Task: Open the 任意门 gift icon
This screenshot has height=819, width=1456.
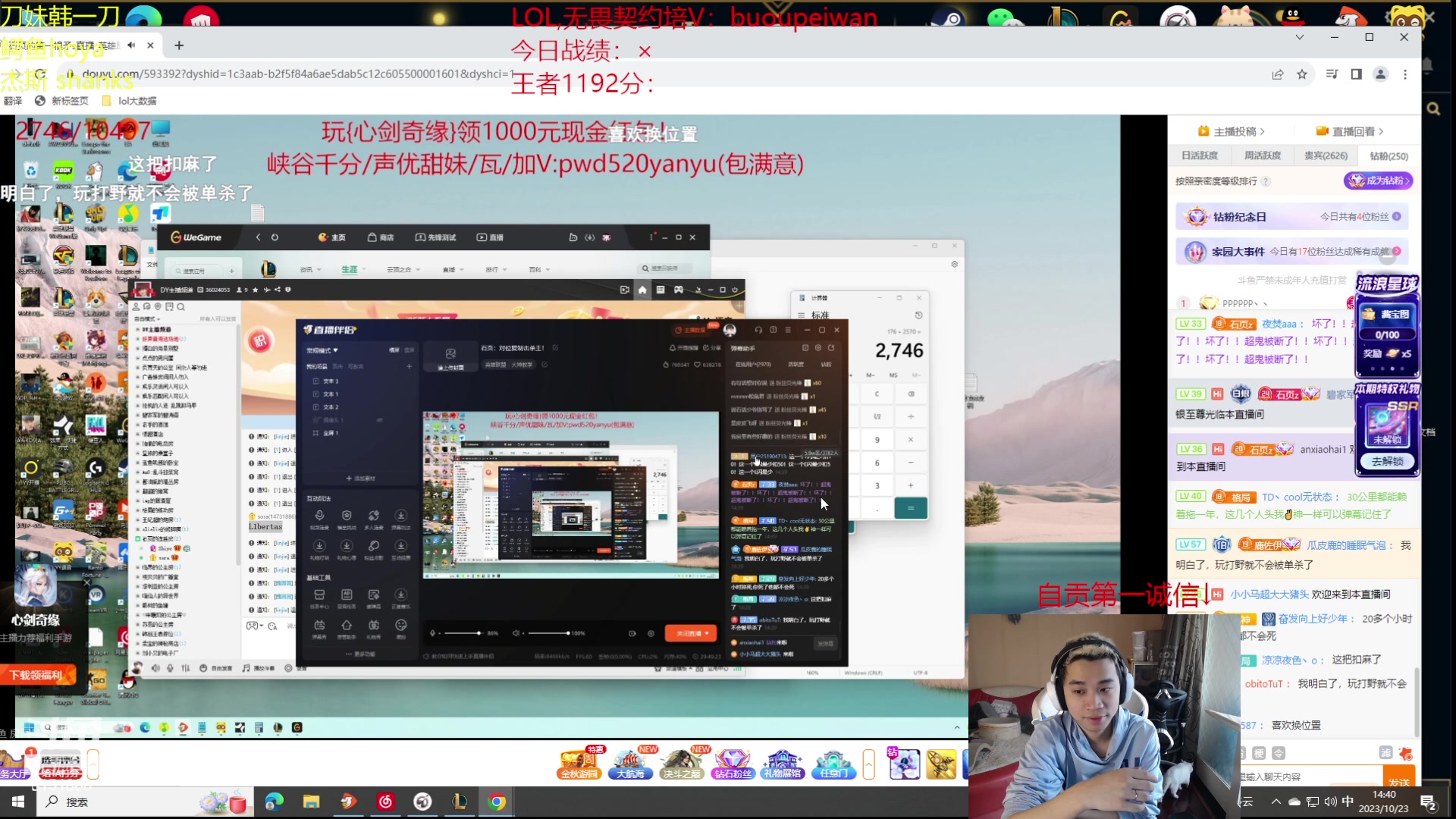Action: tap(833, 764)
